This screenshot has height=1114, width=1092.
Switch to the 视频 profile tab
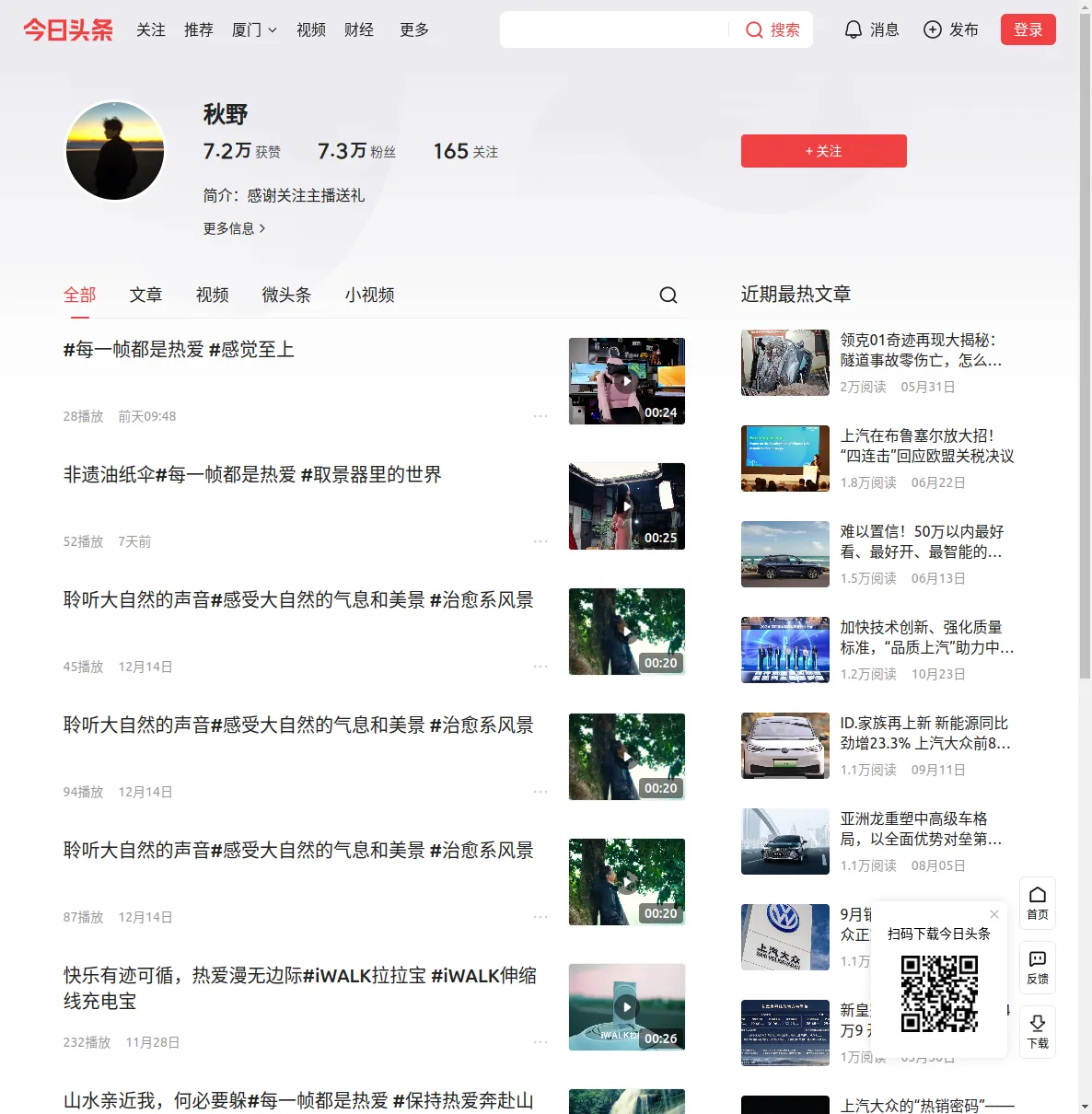(213, 295)
